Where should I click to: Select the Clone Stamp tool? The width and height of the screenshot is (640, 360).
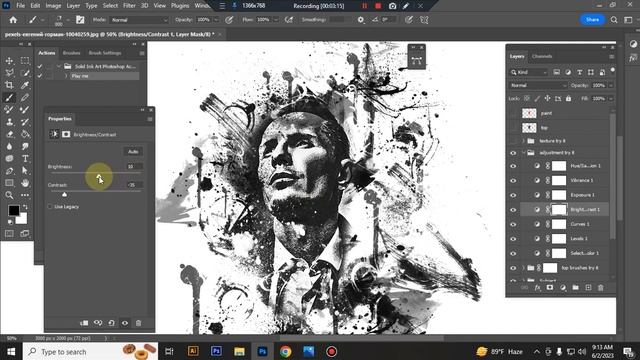pos(9,122)
